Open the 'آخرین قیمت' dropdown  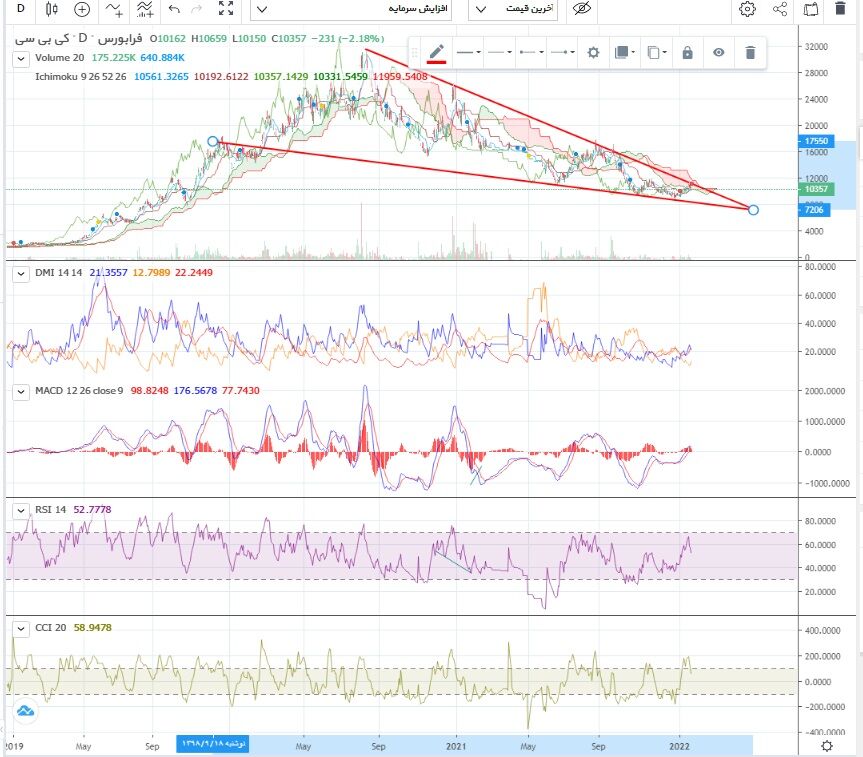(x=513, y=9)
